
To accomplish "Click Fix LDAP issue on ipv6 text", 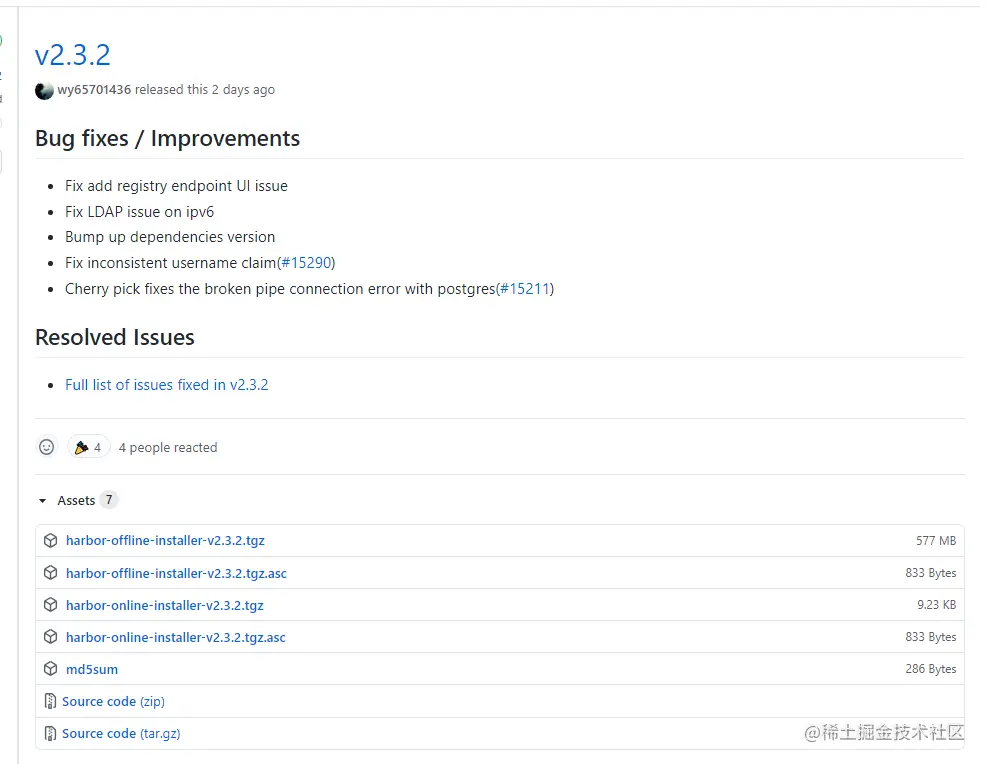I will click(x=140, y=212).
